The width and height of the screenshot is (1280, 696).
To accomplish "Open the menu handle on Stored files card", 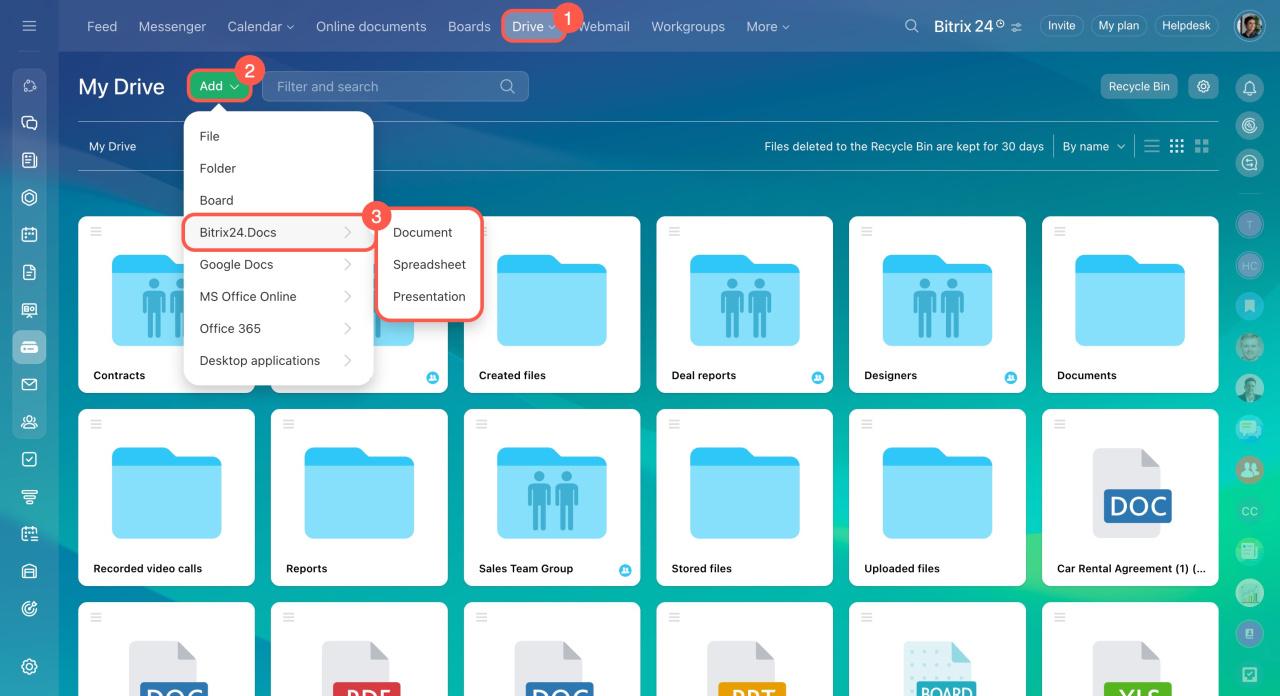I will click(675, 424).
